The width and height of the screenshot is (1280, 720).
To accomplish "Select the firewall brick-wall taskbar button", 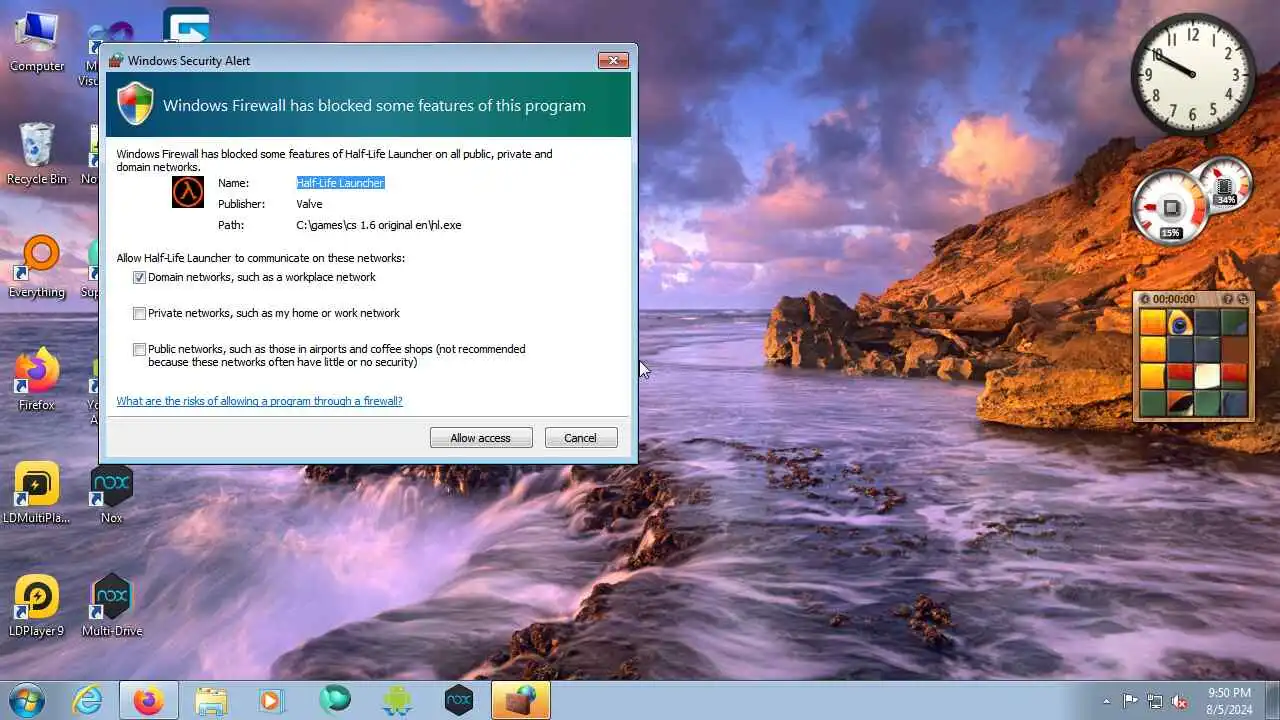I will 520,700.
